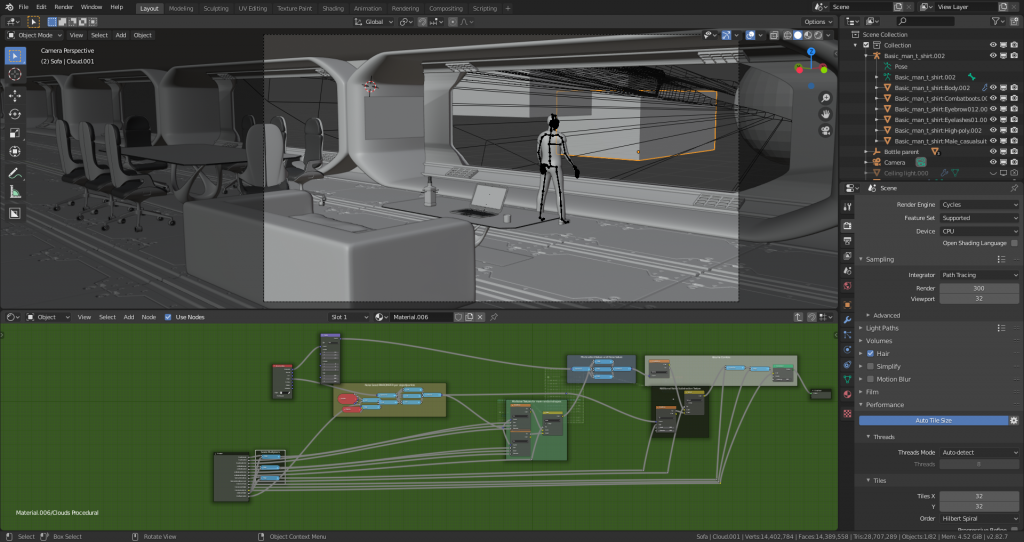Pin the properties editor context

point(1014,188)
